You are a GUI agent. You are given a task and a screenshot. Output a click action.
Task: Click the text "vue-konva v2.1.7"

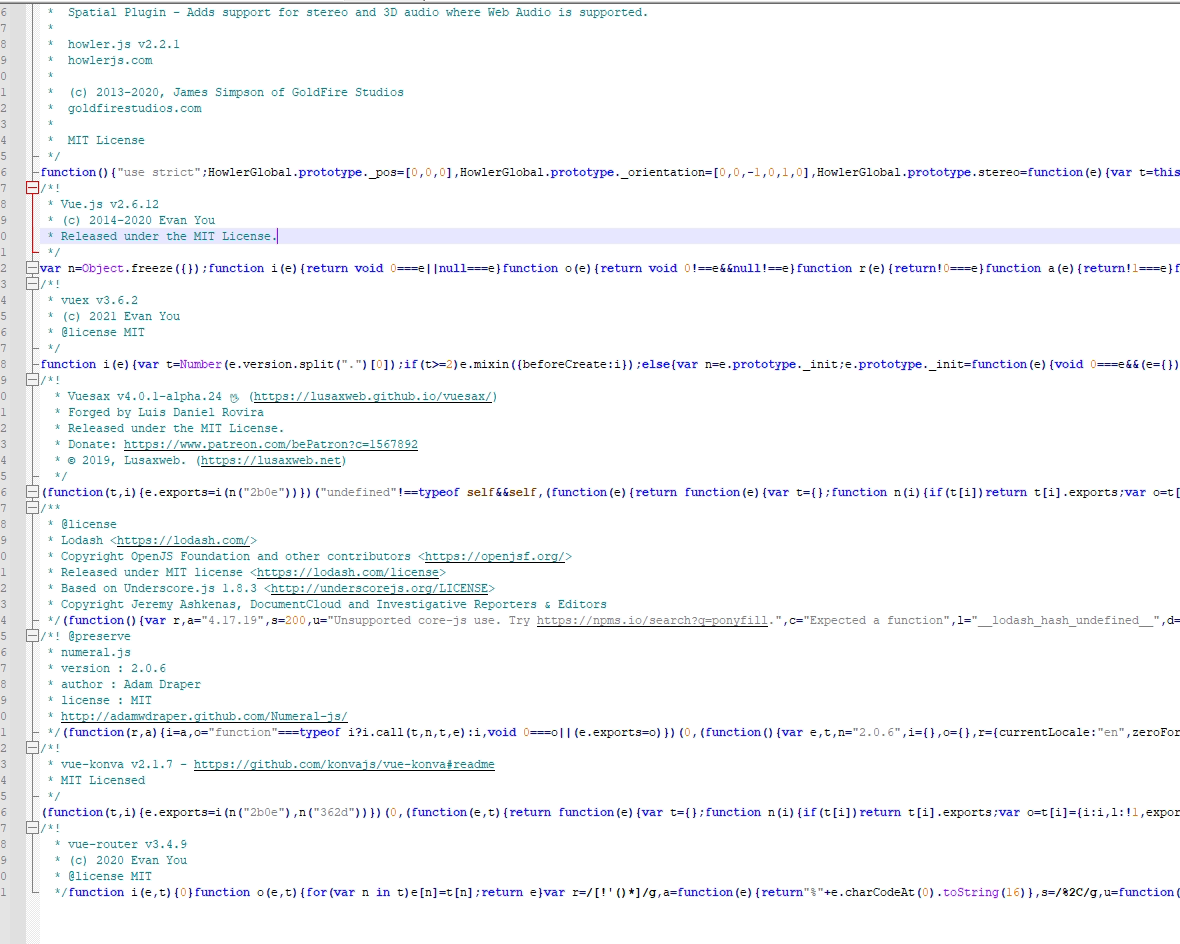pos(117,765)
